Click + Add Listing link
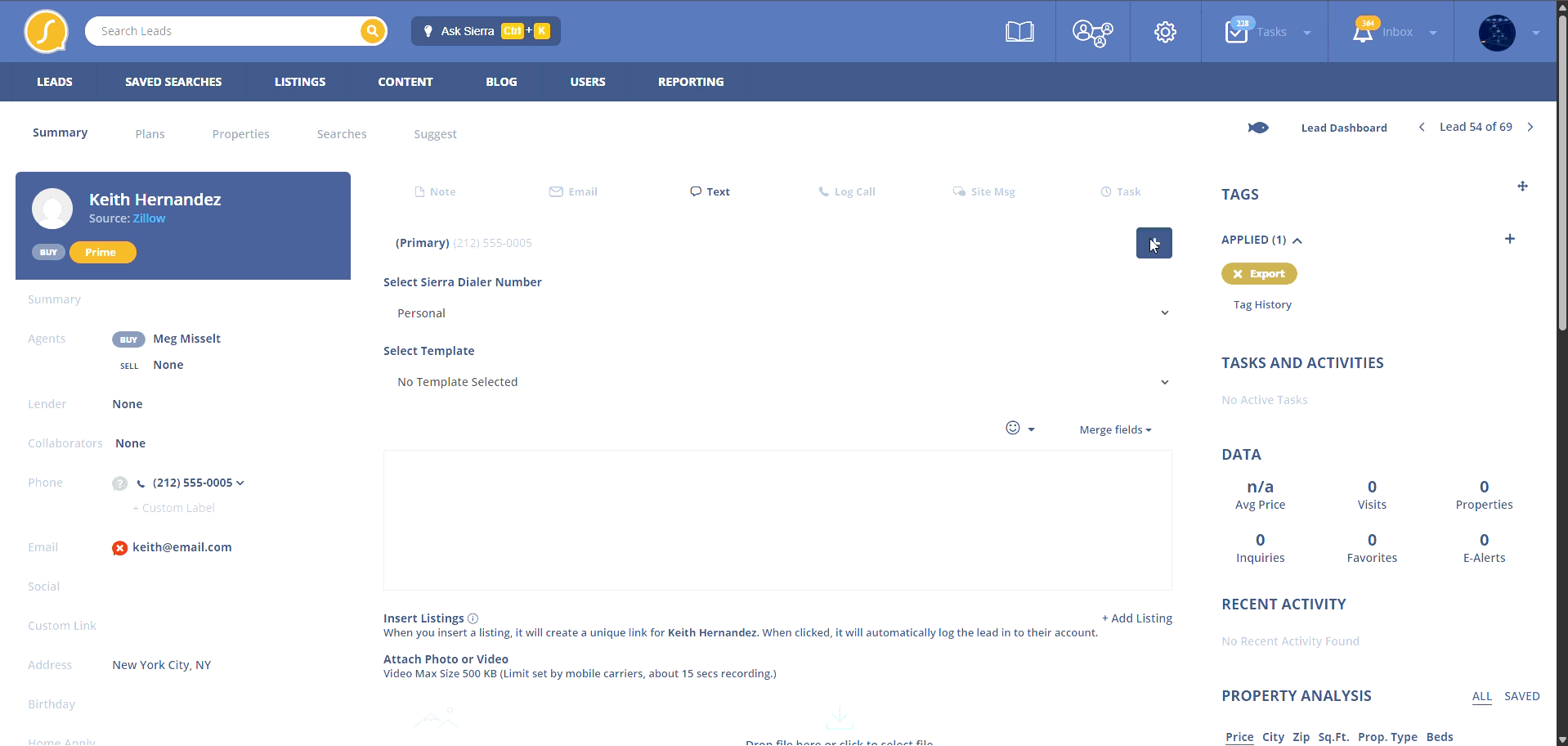Image resolution: width=1568 pixels, height=746 pixels. [x=1136, y=618]
